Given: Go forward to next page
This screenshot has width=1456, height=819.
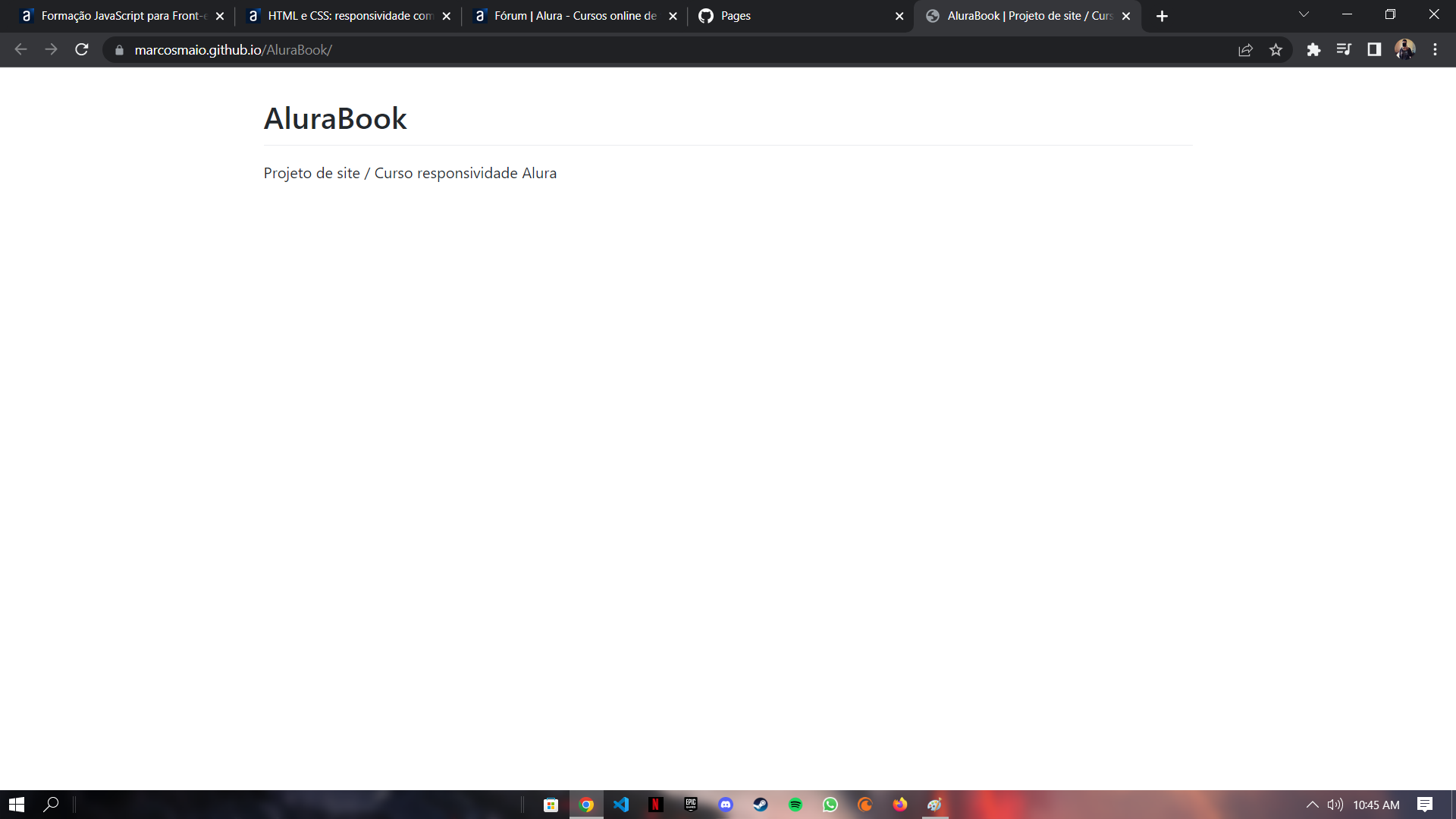Looking at the screenshot, I should tap(51, 49).
